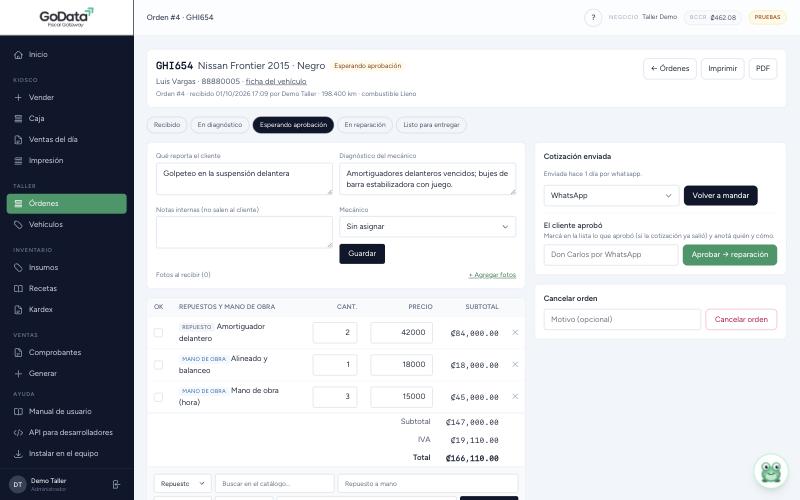Screen dimensions: 800x500
Task: Click the Imprimir button
Action: 722,69
